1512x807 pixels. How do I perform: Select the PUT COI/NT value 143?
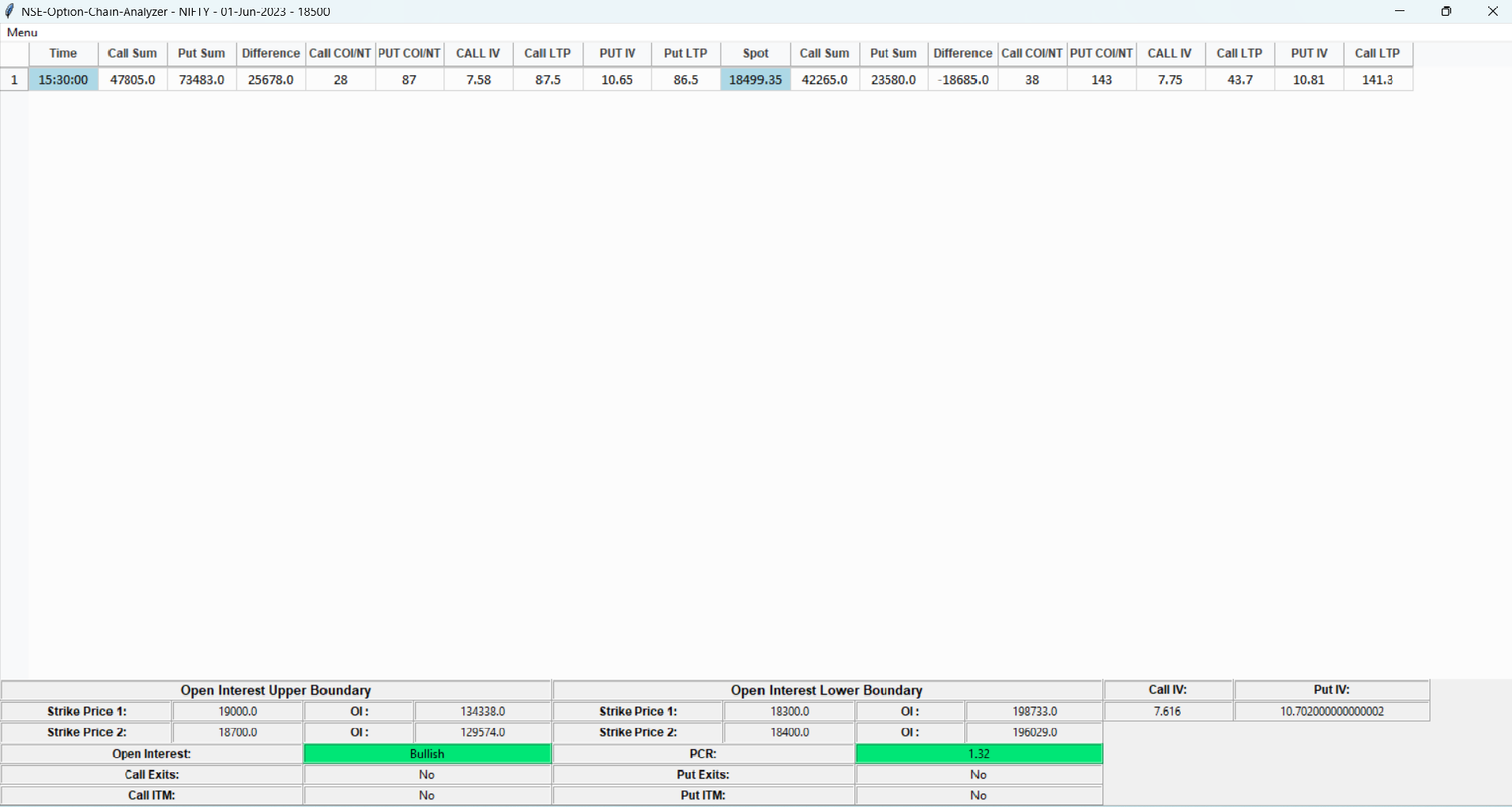tap(1101, 79)
